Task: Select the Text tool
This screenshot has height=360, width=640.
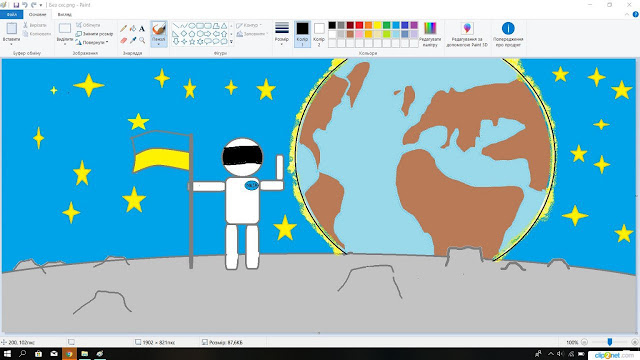Action: coord(142,29)
